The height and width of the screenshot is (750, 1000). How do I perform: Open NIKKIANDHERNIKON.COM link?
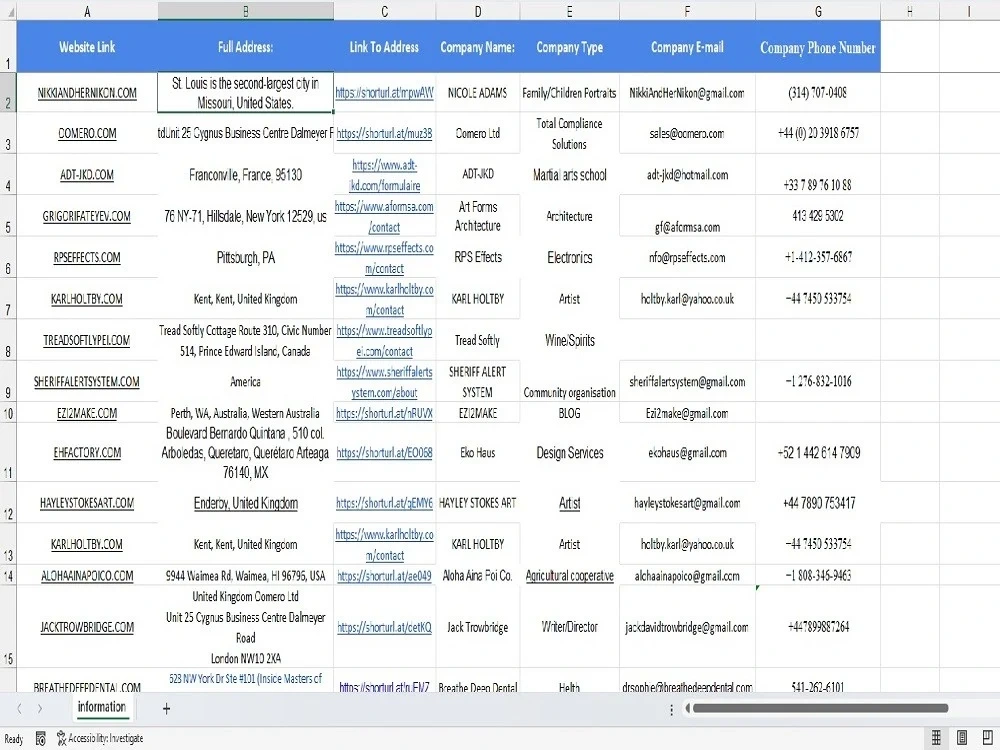tap(87, 93)
